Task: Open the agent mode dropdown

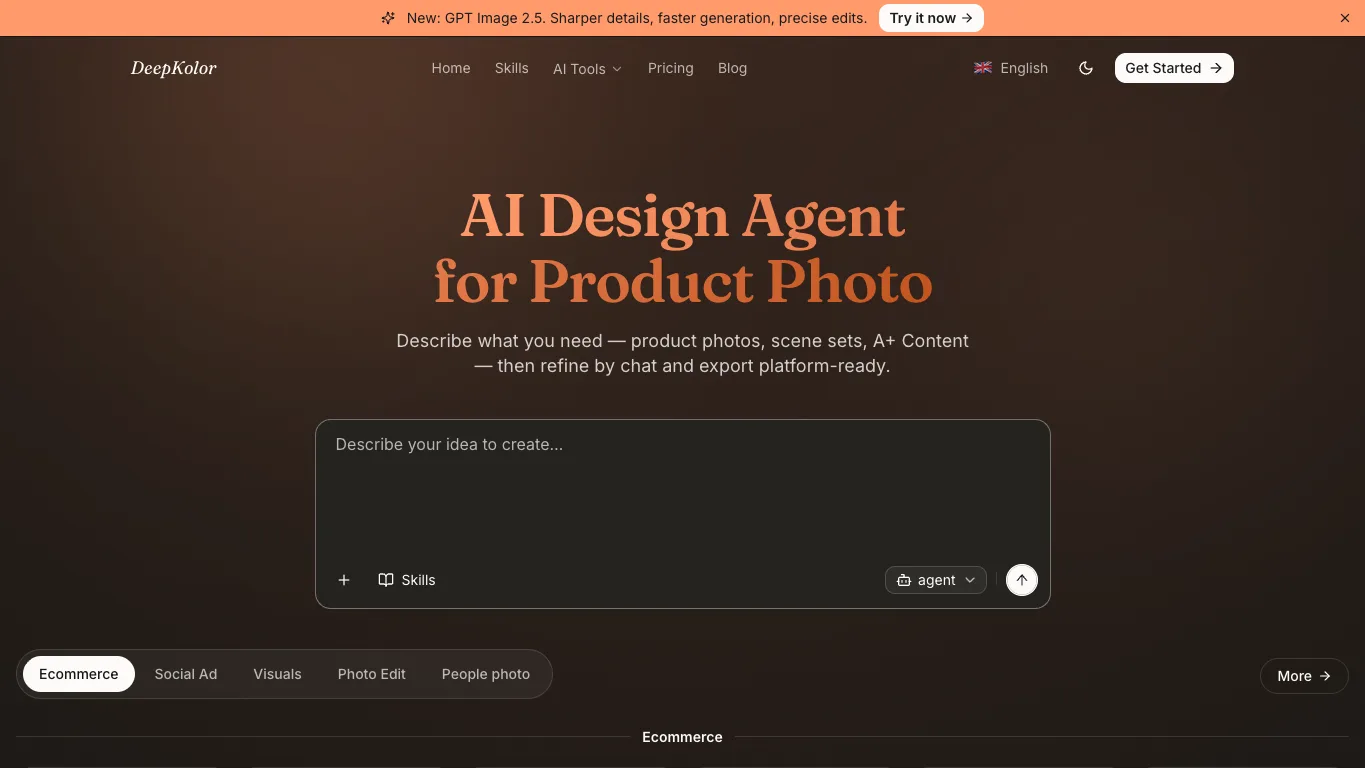Action: [x=936, y=580]
